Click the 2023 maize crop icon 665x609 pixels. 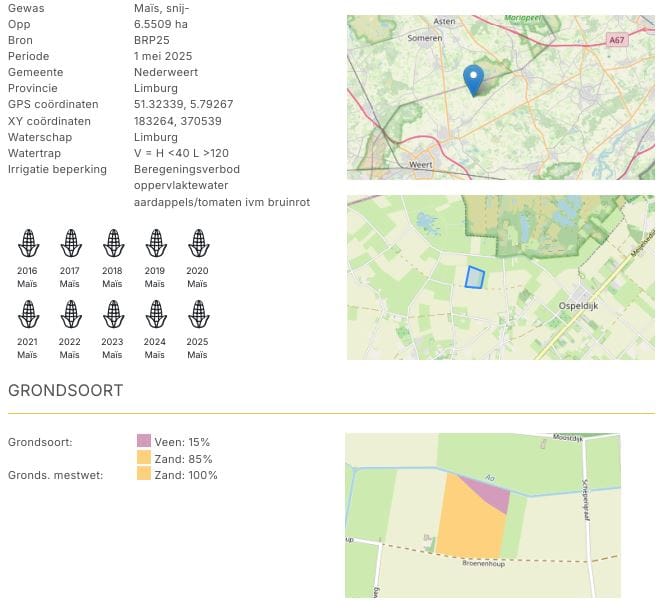pyautogui.click(x=112, y=314)
